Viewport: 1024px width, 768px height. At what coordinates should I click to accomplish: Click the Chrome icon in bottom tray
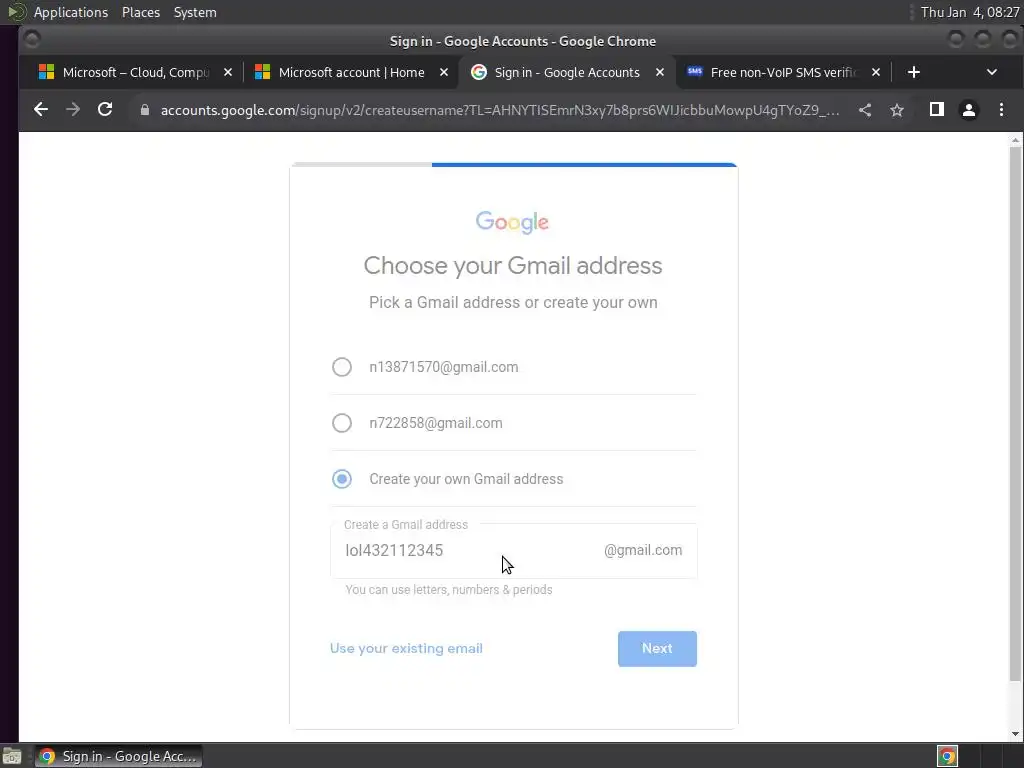coord(947,756)
